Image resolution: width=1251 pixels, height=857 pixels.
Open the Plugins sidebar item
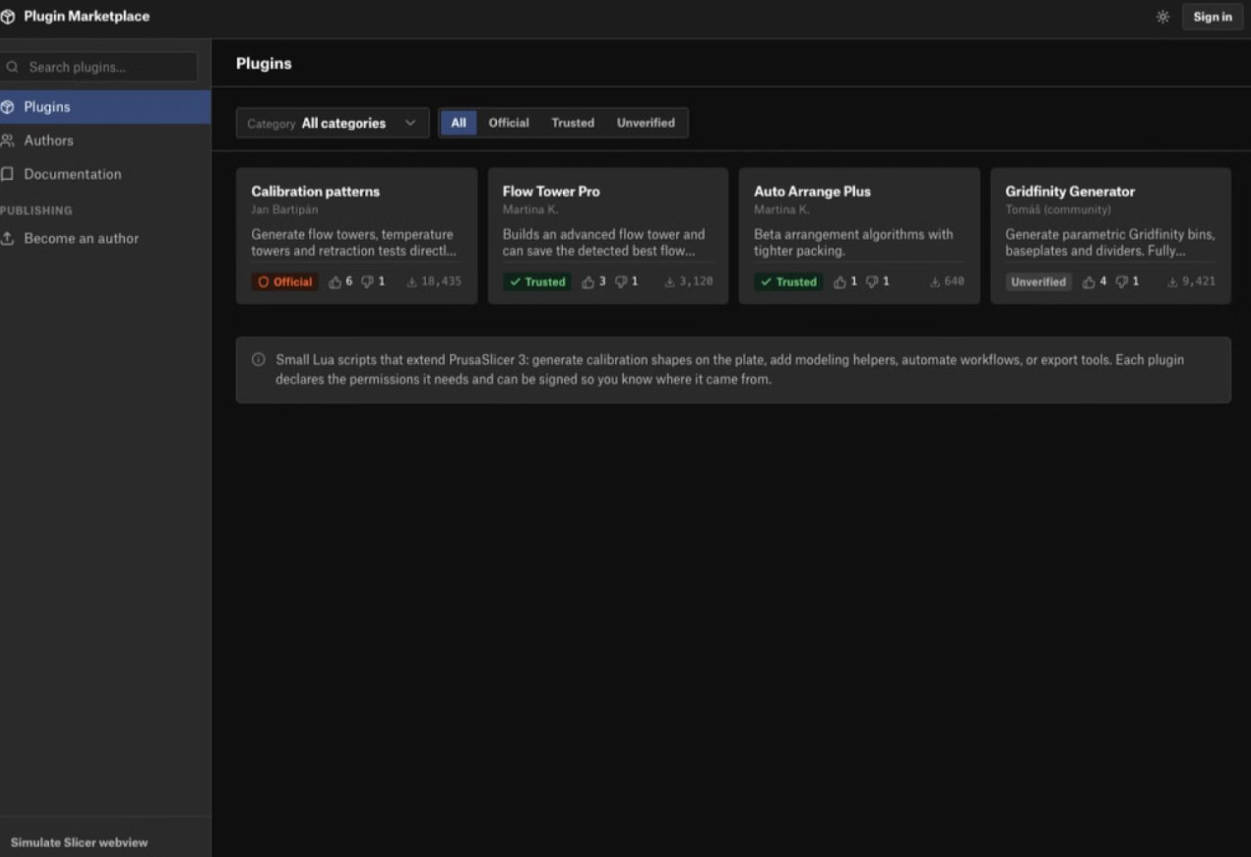tap(105, 106)
